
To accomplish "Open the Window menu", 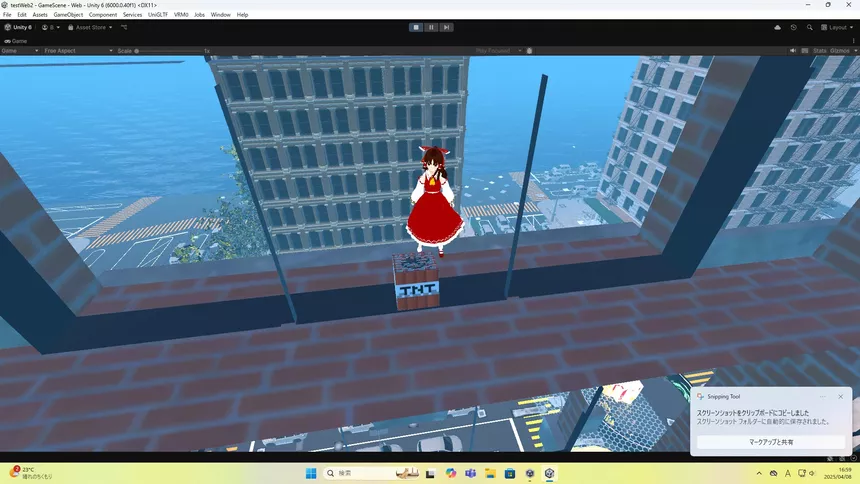I will point(220,15).
